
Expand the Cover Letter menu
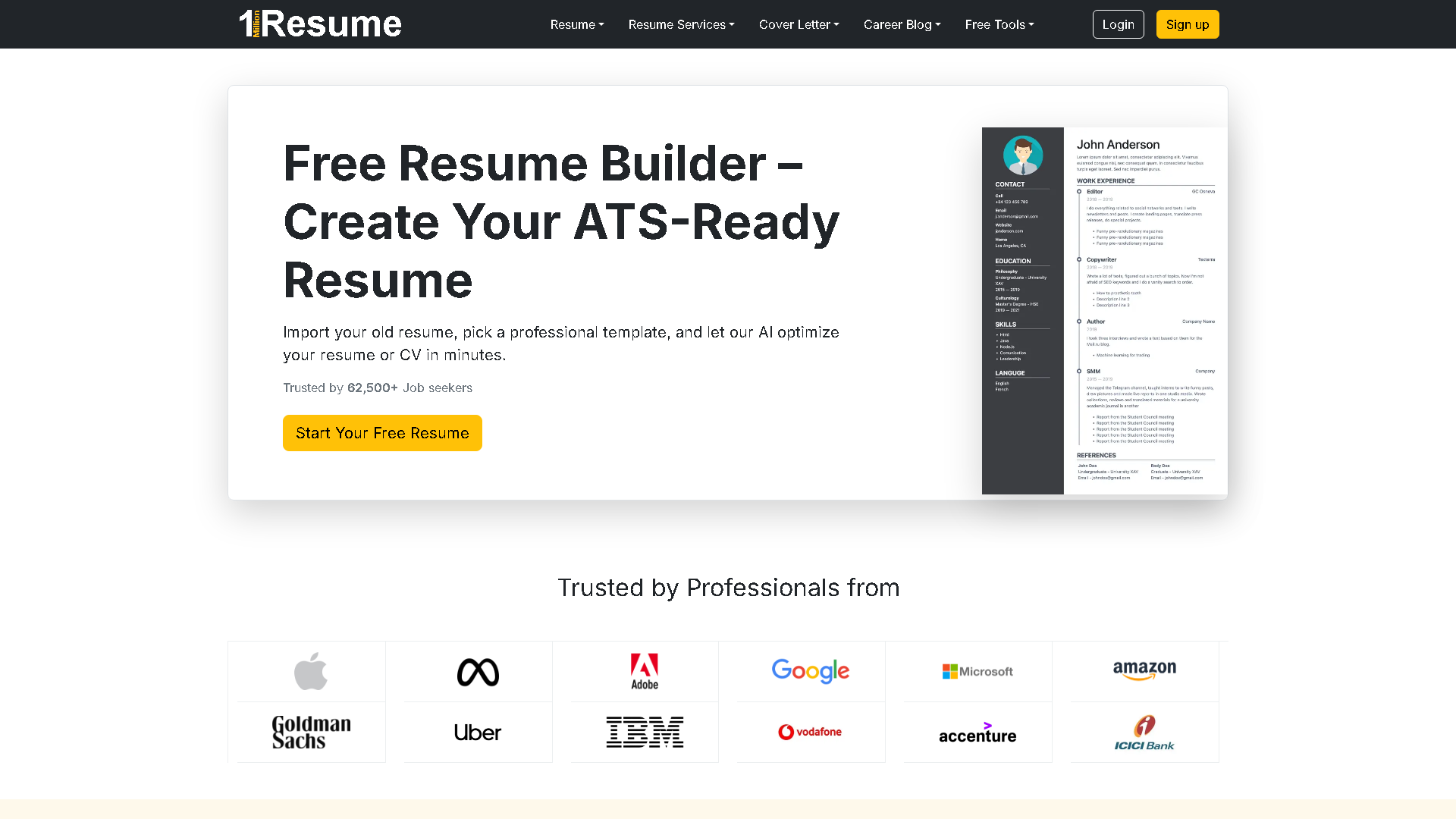pyautogui.click(x=799, y=24)
